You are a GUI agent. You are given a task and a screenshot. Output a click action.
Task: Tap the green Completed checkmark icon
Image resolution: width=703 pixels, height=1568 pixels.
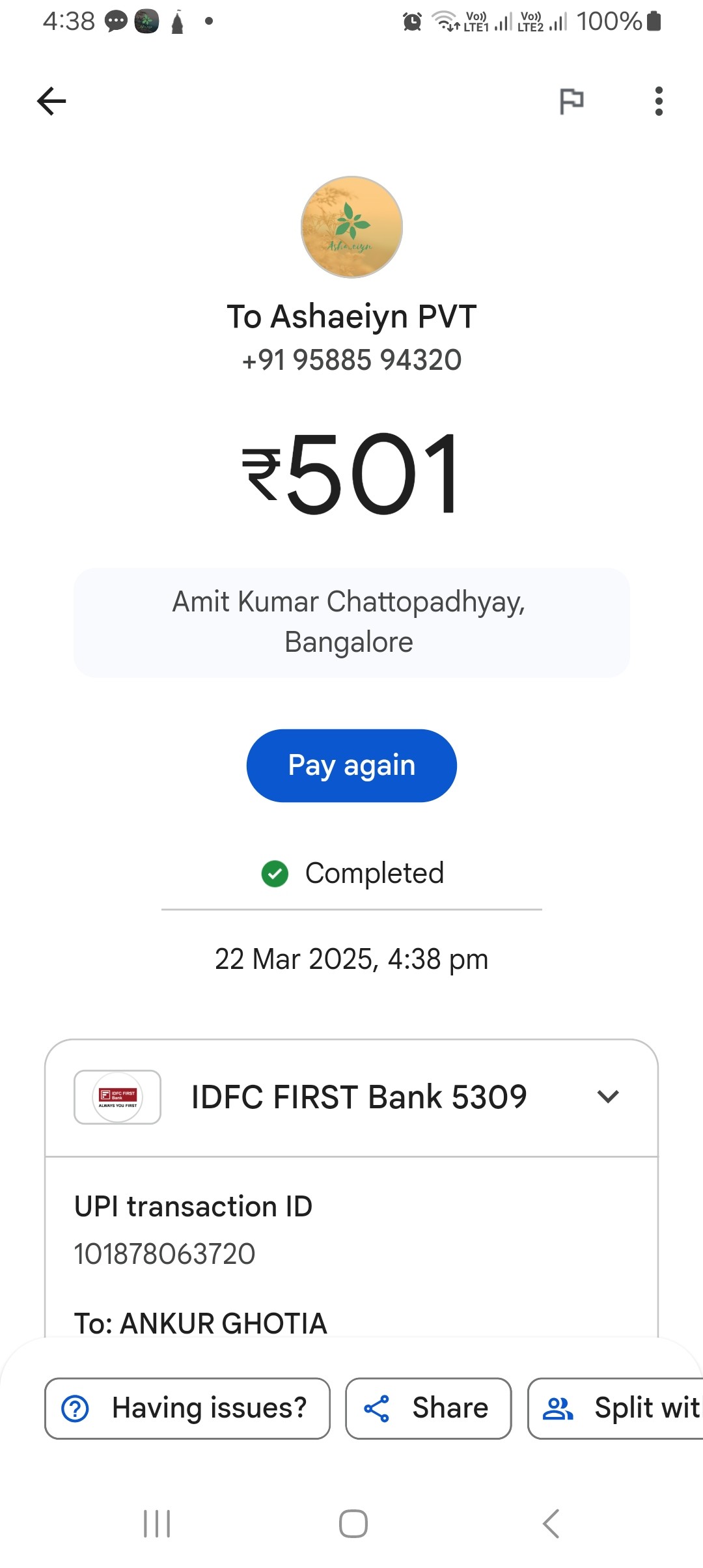pos(275,873)
